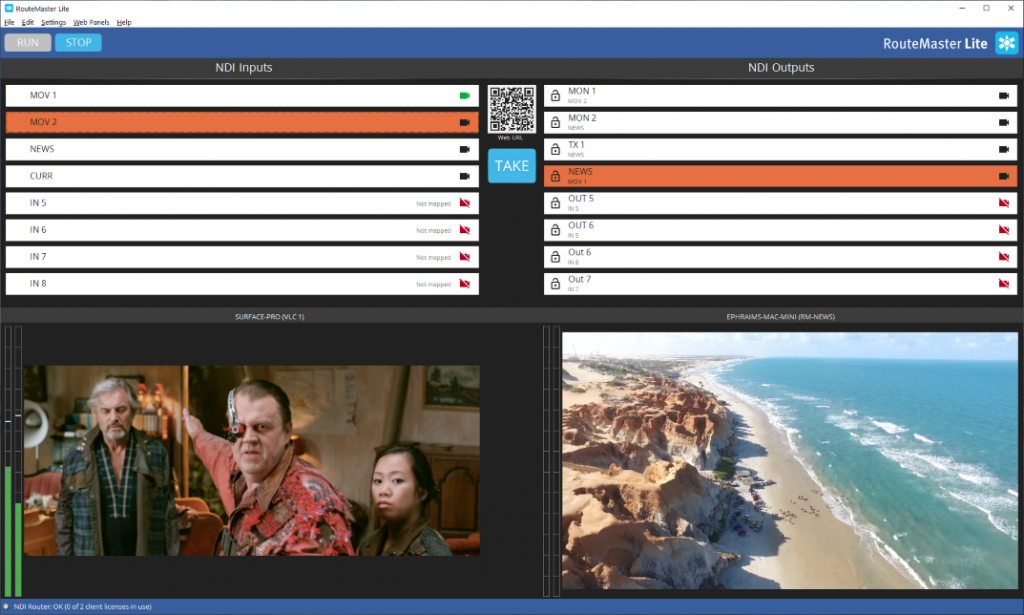Toggle the lock on TX 1 output
Image resolution: width=1024 pixels, height=615 pixels.
pyautogui.click(x=555, y=150)
